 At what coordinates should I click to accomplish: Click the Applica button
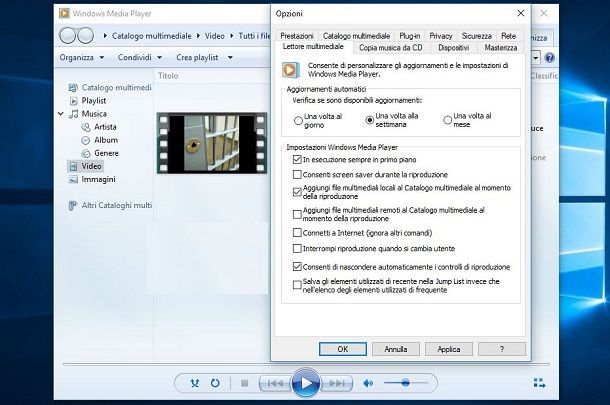[449, 349]
